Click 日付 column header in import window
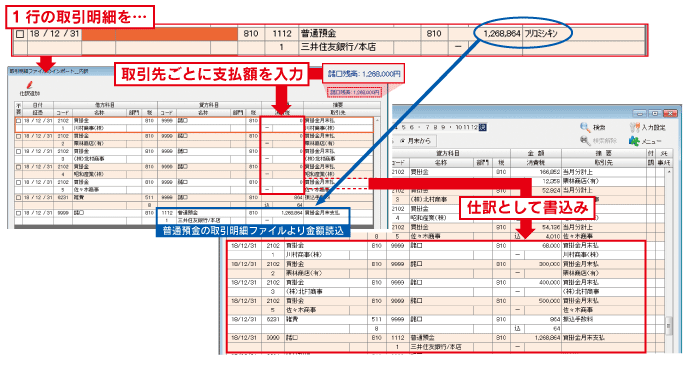 tap(38, 106)
